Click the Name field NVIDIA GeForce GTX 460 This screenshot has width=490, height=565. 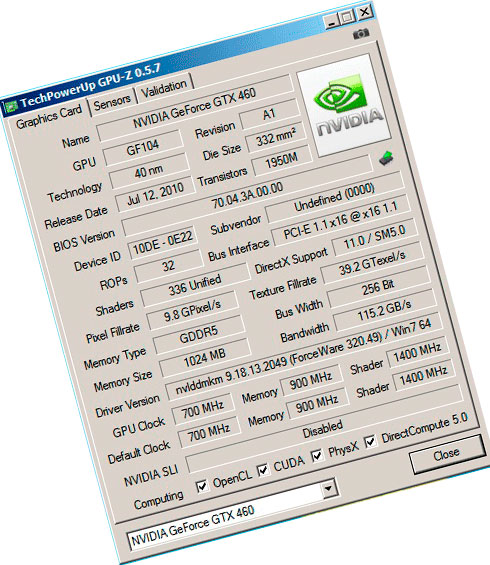coord(195,108)
